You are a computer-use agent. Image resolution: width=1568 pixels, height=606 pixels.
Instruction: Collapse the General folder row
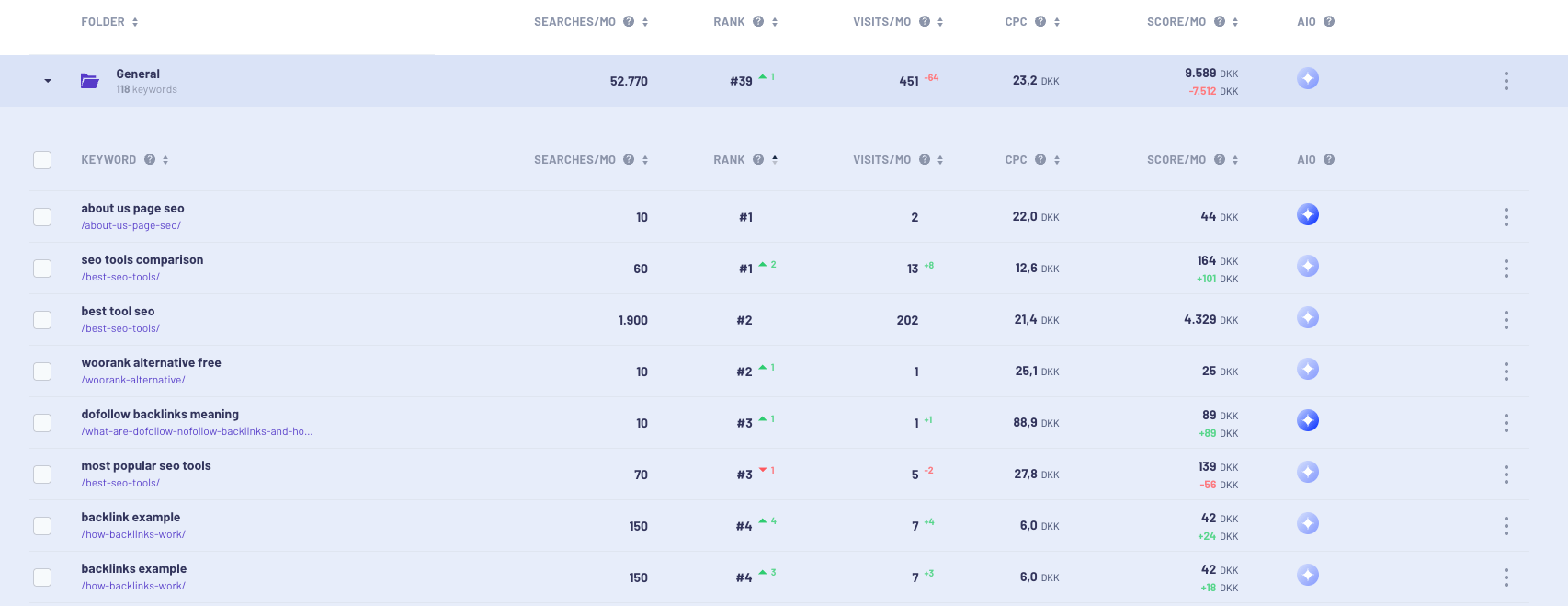point(48,81)
